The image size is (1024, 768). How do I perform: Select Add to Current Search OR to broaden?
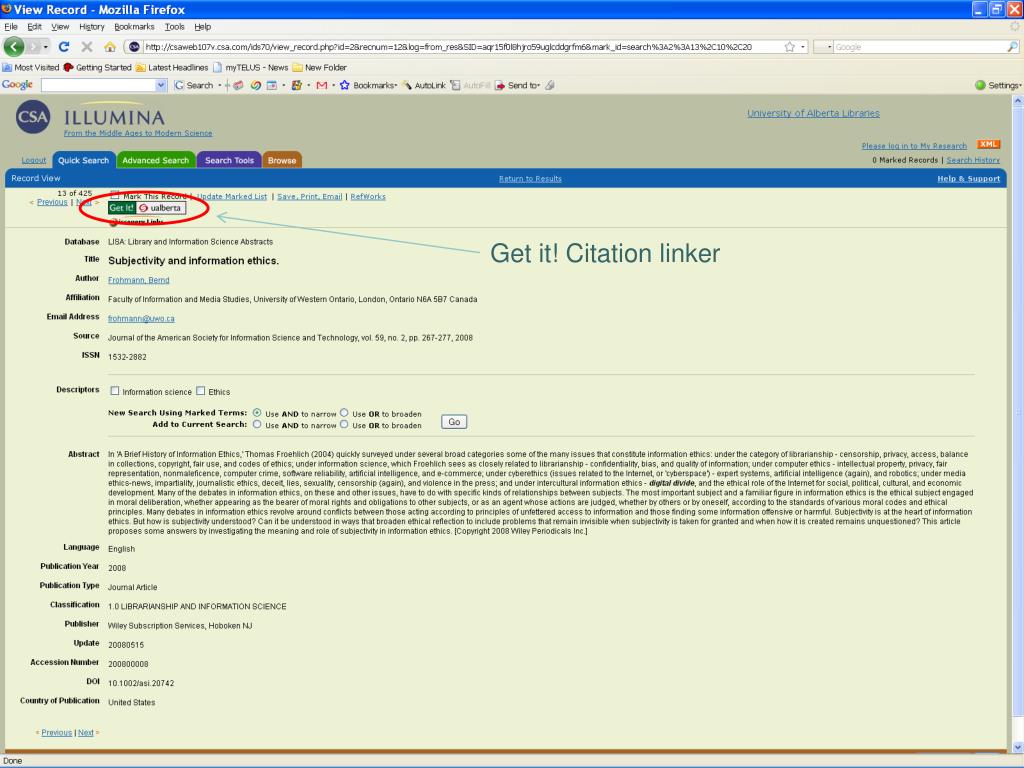tap(344, 424)
